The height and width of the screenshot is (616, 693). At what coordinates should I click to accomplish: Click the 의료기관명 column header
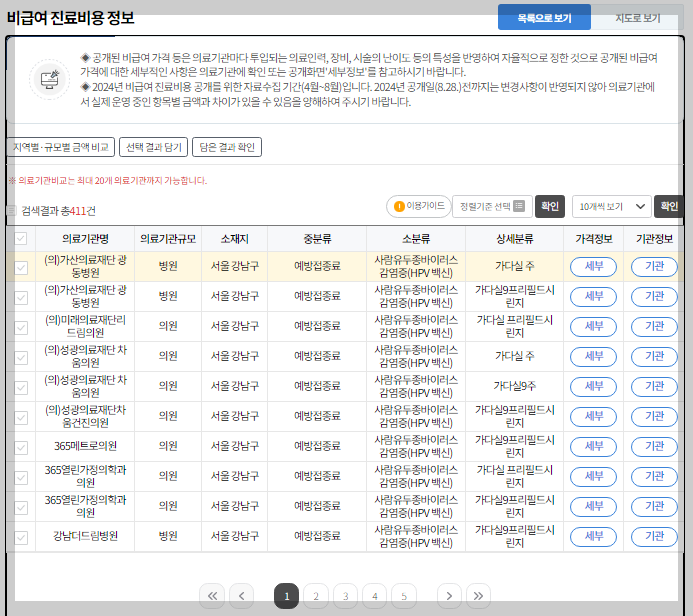(x=85, y=239)
